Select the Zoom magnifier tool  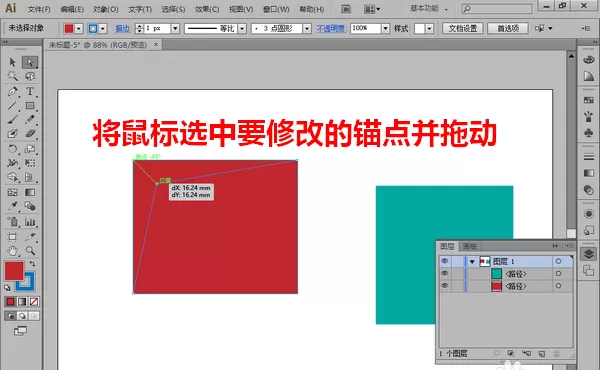(30, 251)
